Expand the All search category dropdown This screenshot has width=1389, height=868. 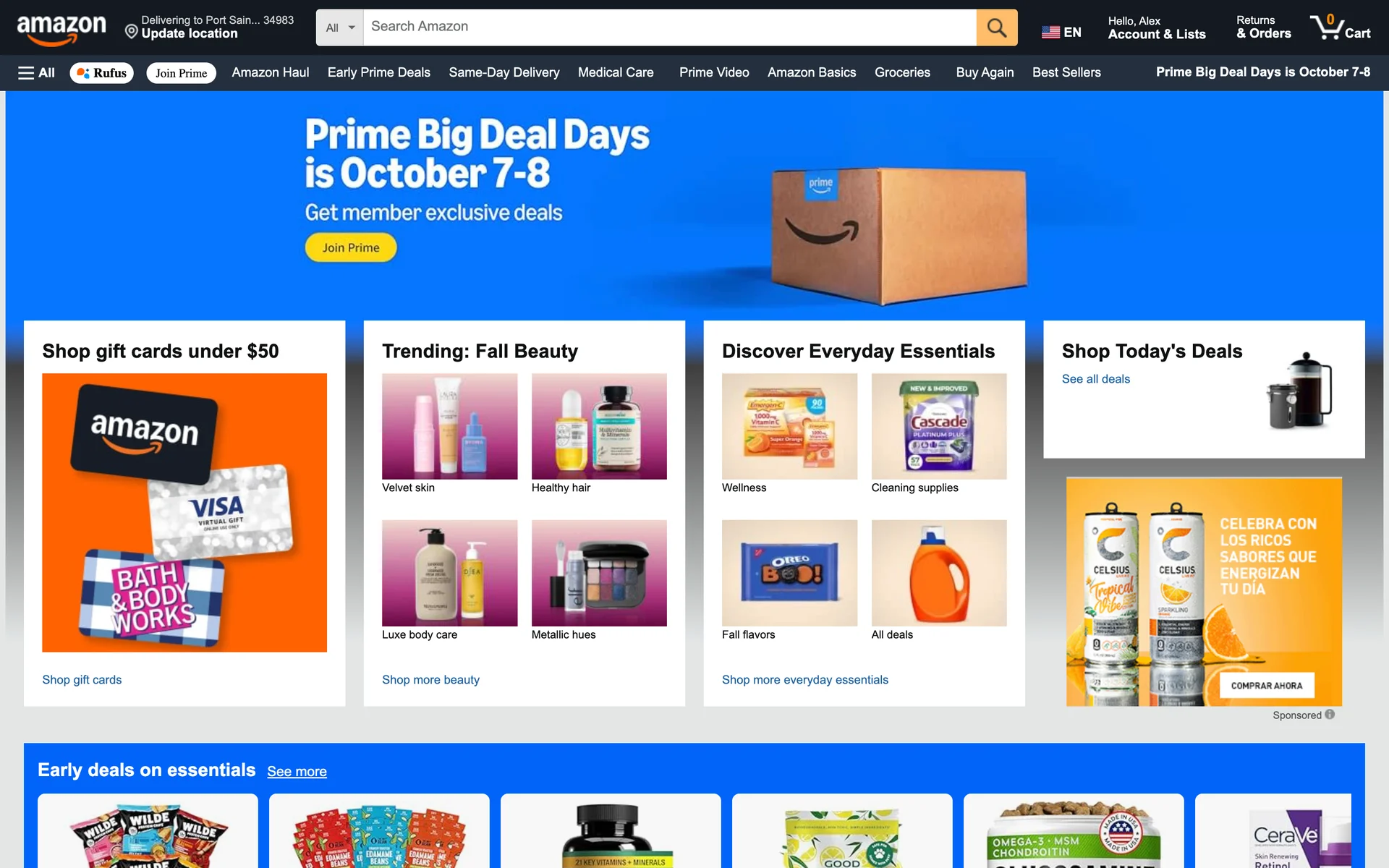[340, 27]
